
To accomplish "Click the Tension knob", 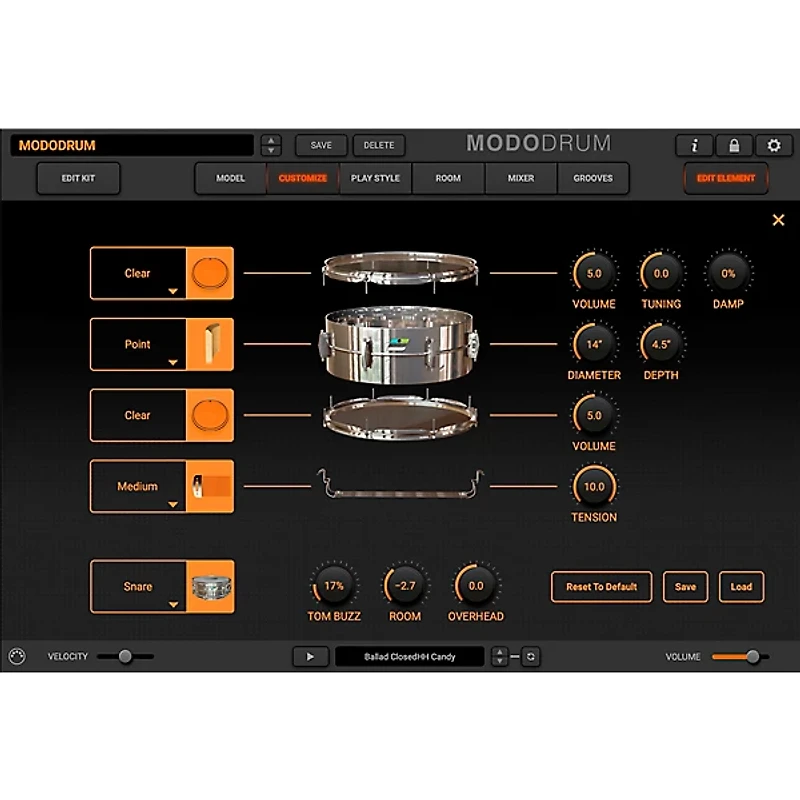I will tap(594, 486).
